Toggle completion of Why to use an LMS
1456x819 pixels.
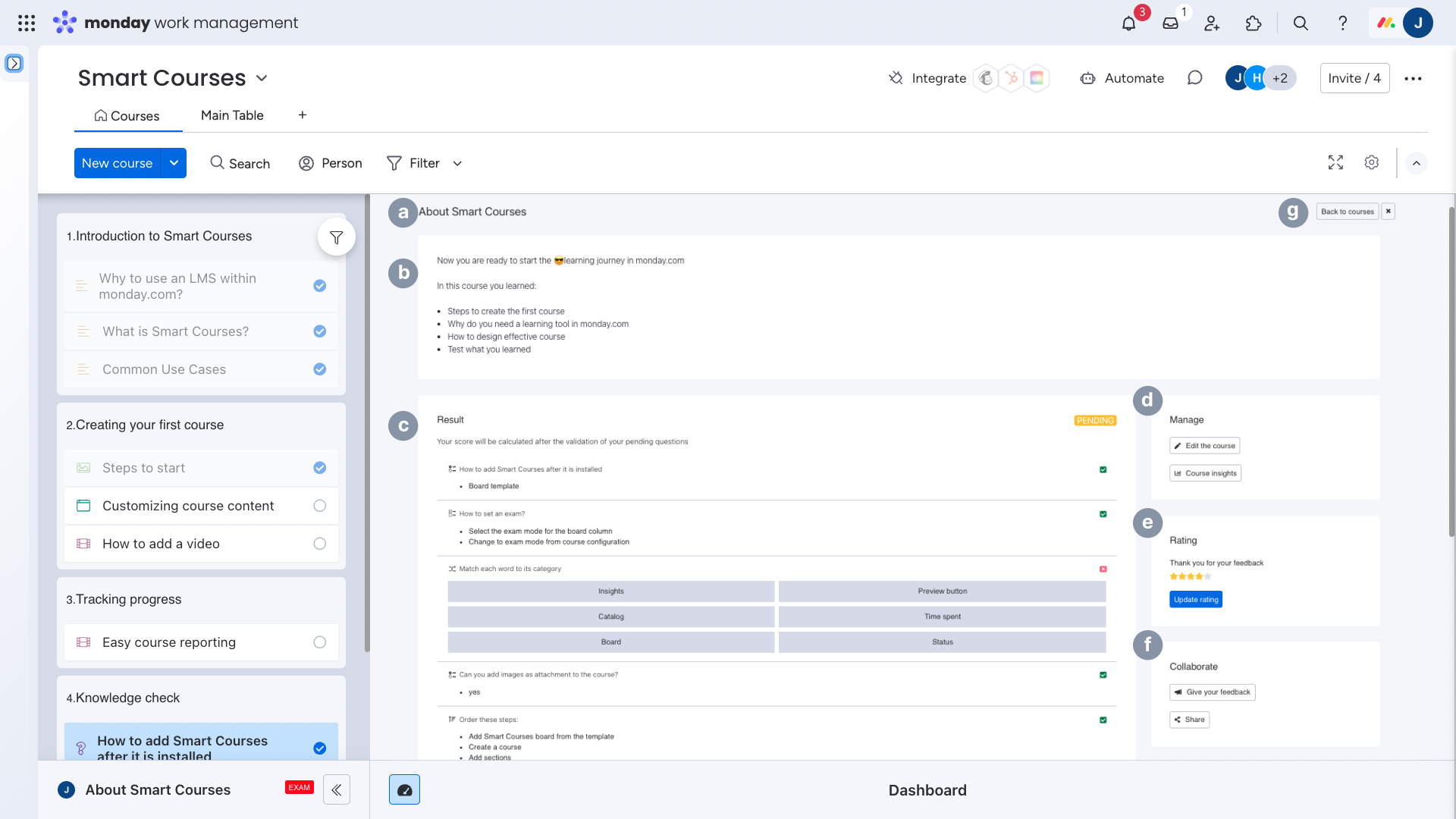click(x=320, y=286)
